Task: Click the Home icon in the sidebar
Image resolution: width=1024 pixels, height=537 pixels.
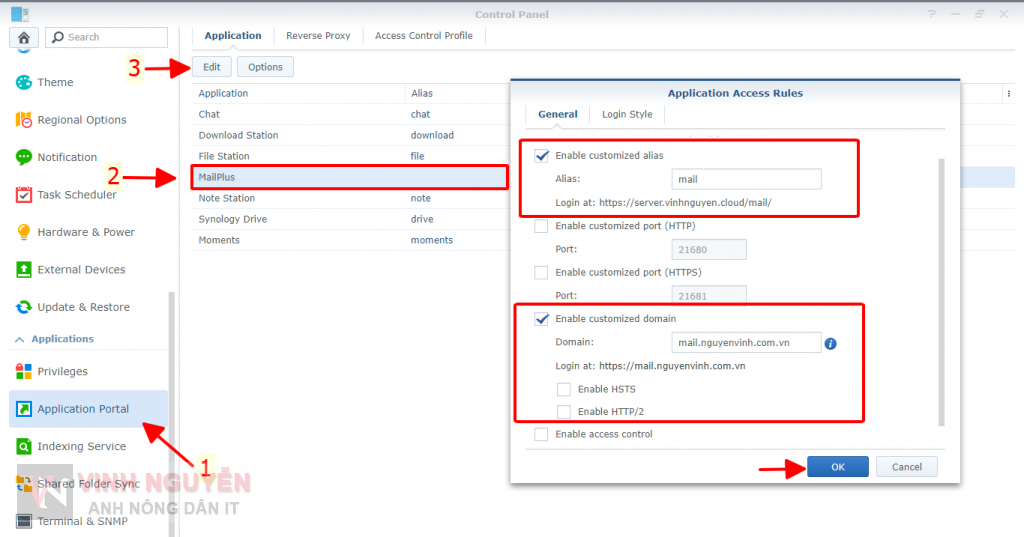Action: (24, 37)
